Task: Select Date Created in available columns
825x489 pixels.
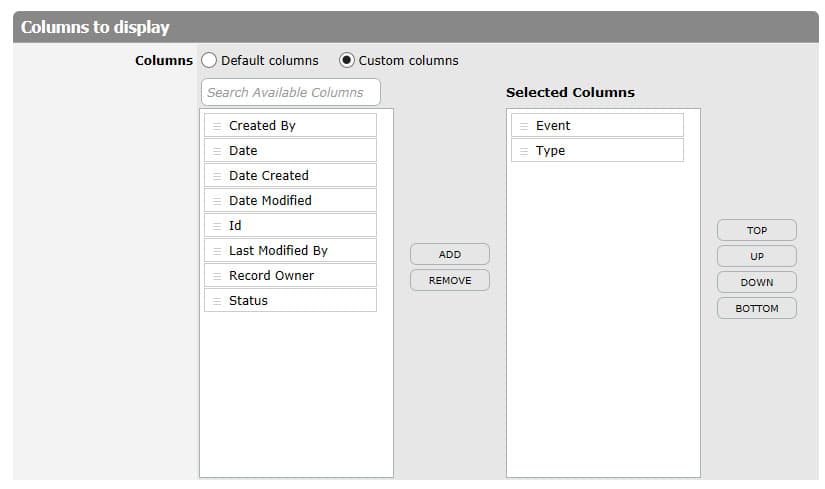Action: coord(290,175)
